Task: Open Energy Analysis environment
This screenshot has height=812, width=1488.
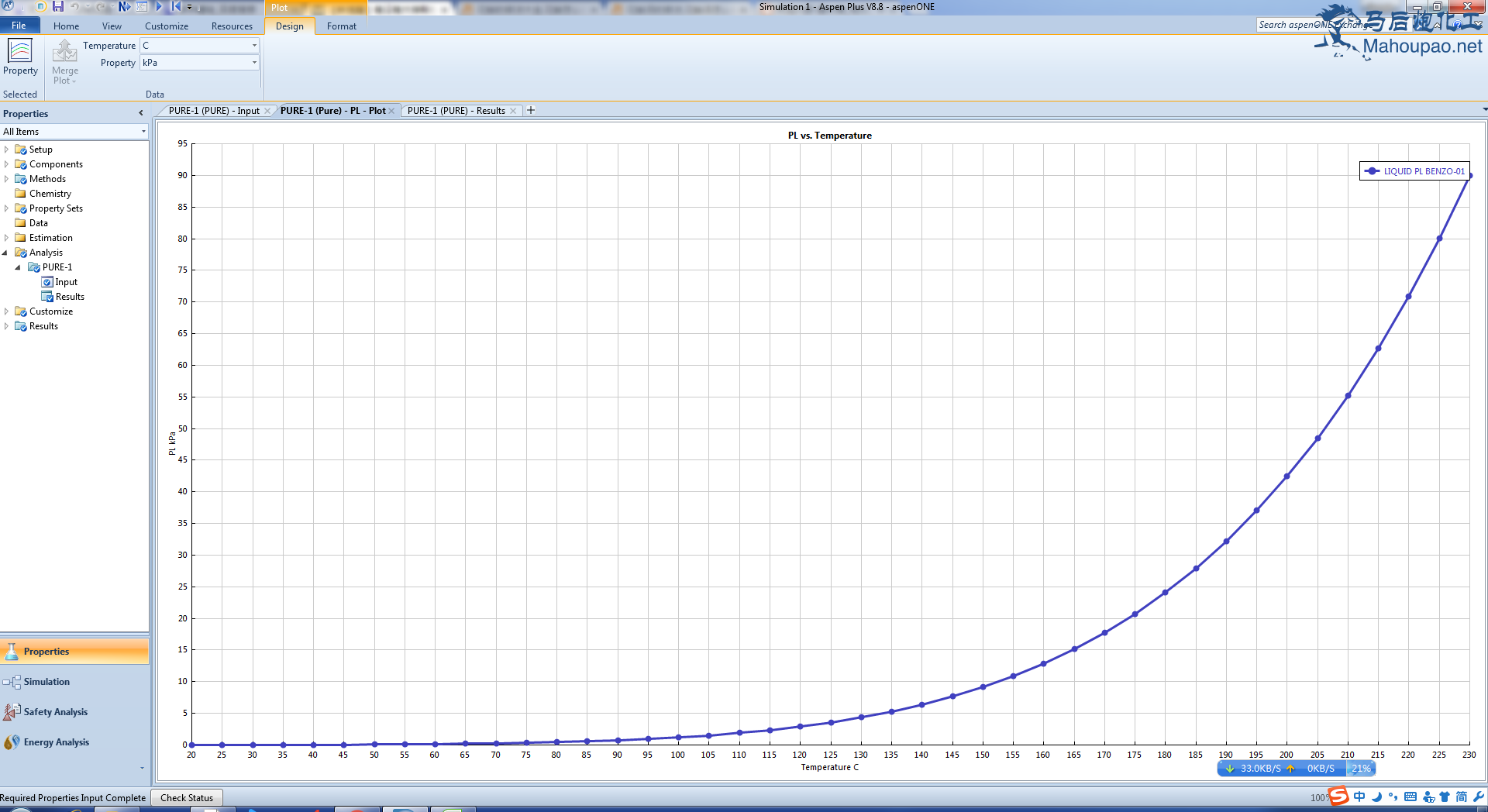Action: 74,742
